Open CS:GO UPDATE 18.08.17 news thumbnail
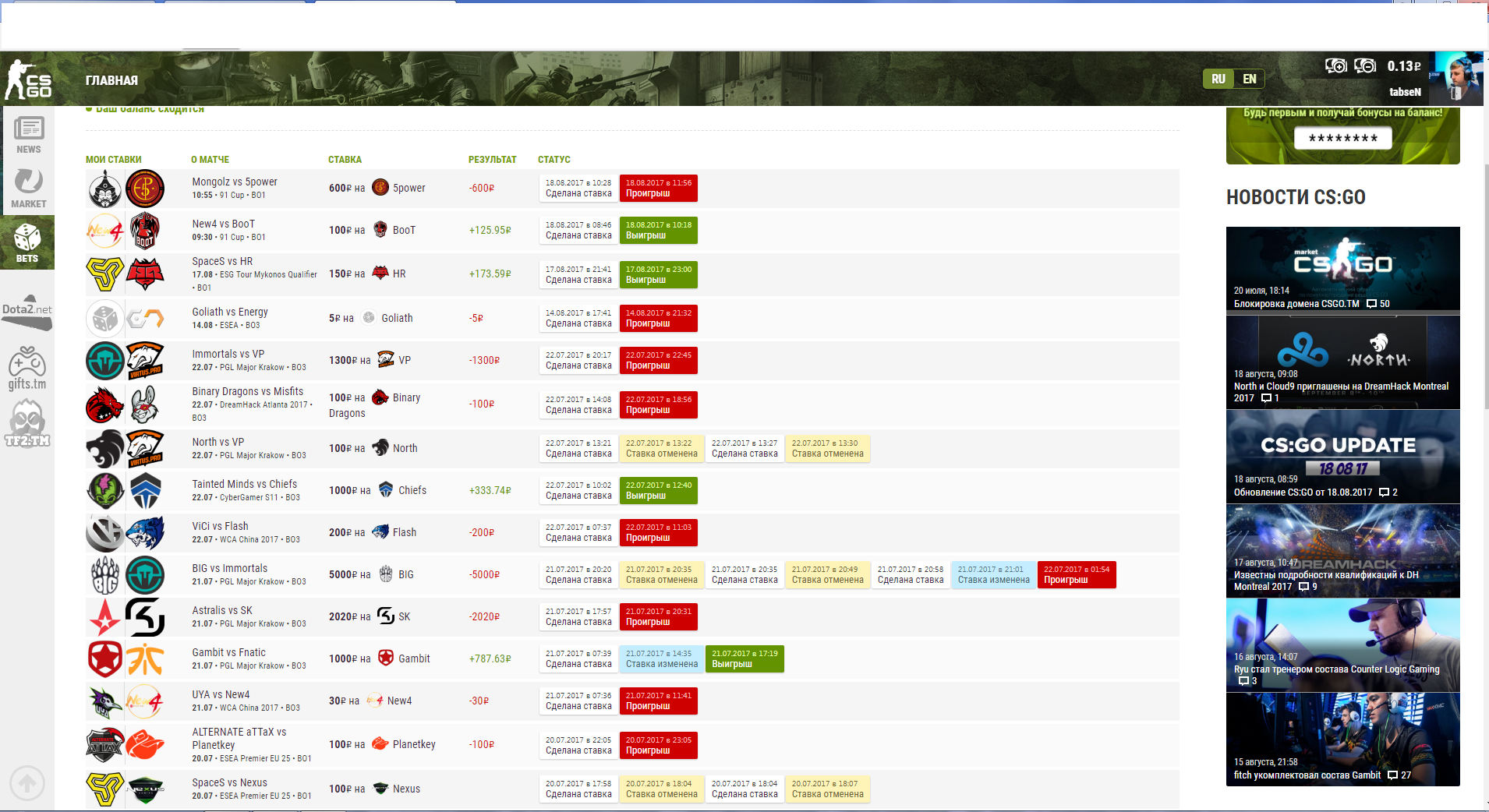Screen dimensions: 1489x812 click(1343, 457)
